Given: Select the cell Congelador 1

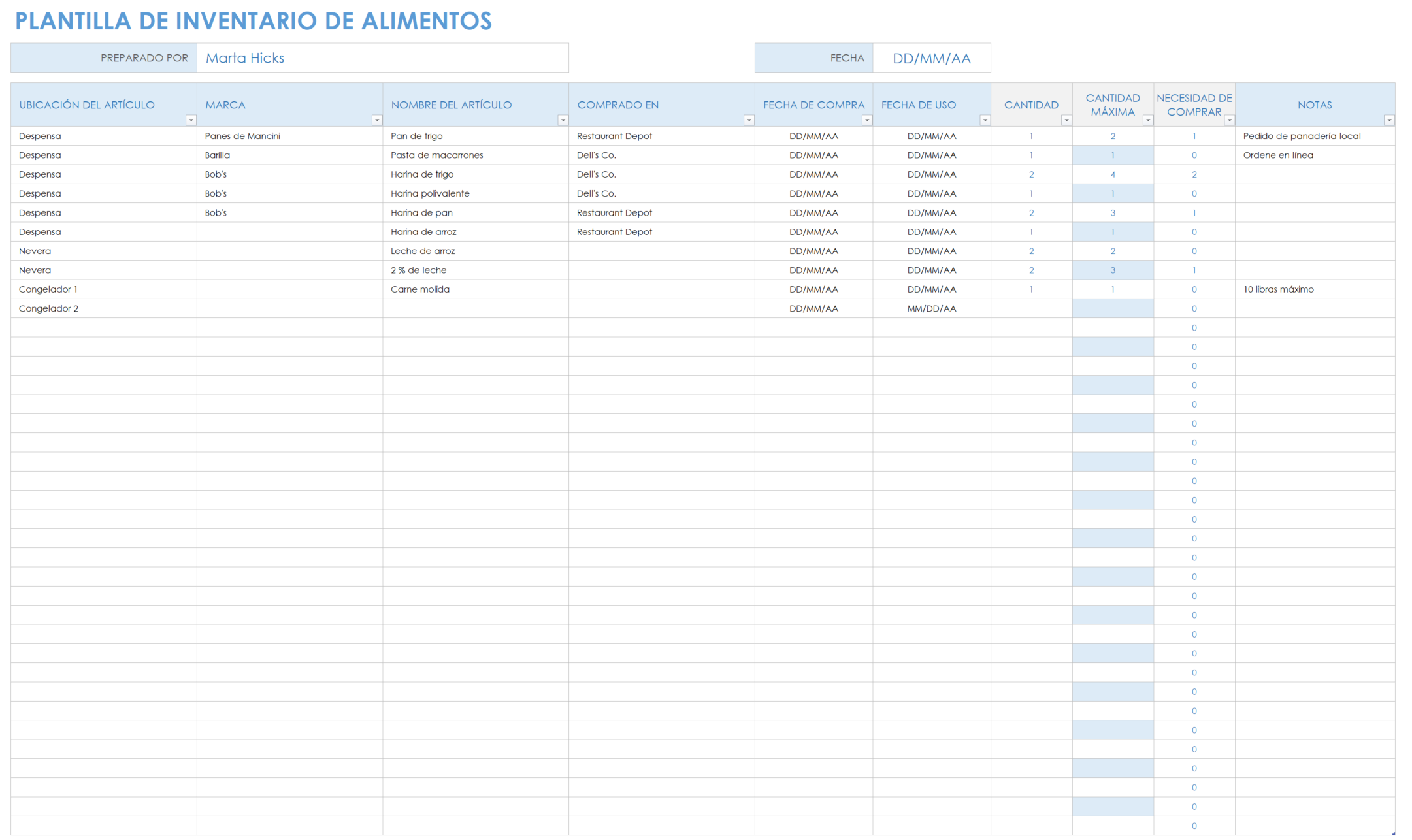Looking at the screenshot, I should (x=104, y=289).
